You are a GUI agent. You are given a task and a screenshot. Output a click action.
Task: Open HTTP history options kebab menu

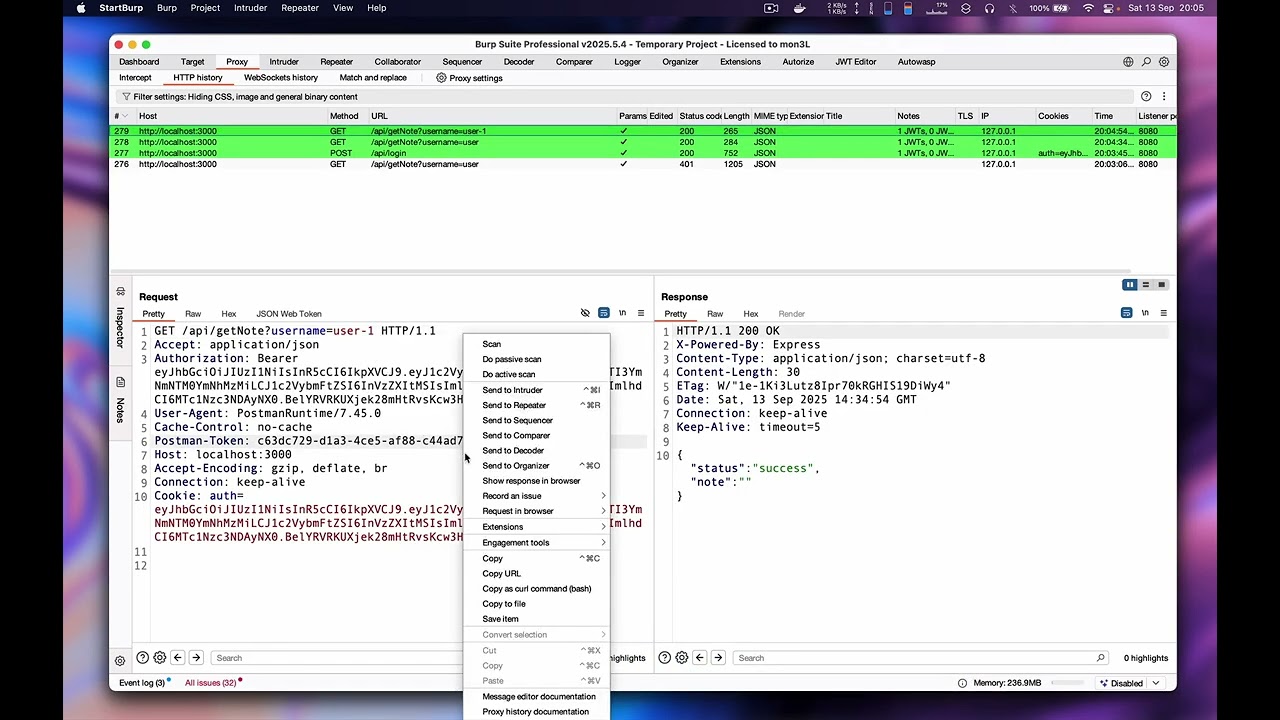1163,97
